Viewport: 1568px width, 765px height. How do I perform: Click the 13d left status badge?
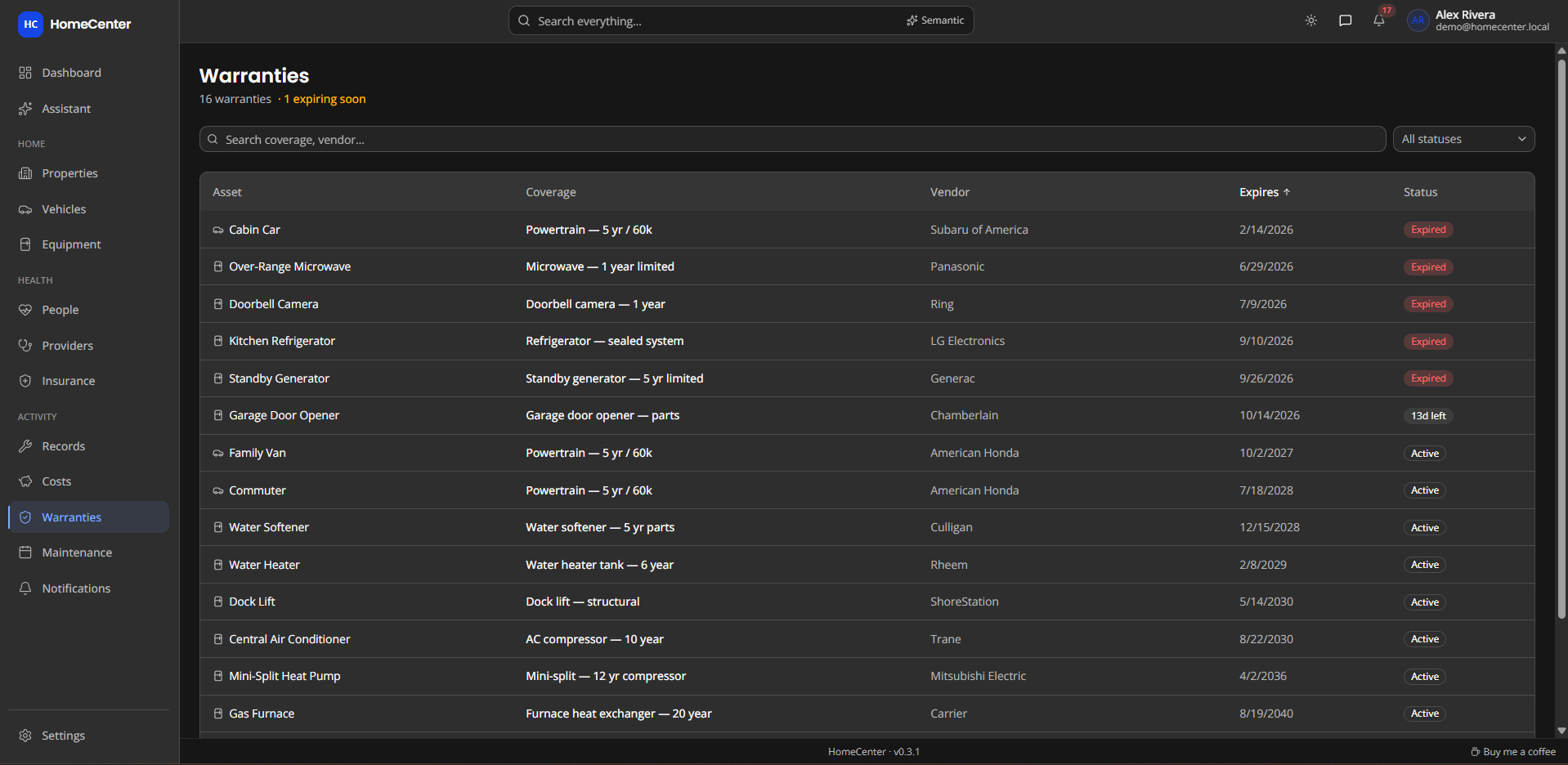tap(1428, 416)
